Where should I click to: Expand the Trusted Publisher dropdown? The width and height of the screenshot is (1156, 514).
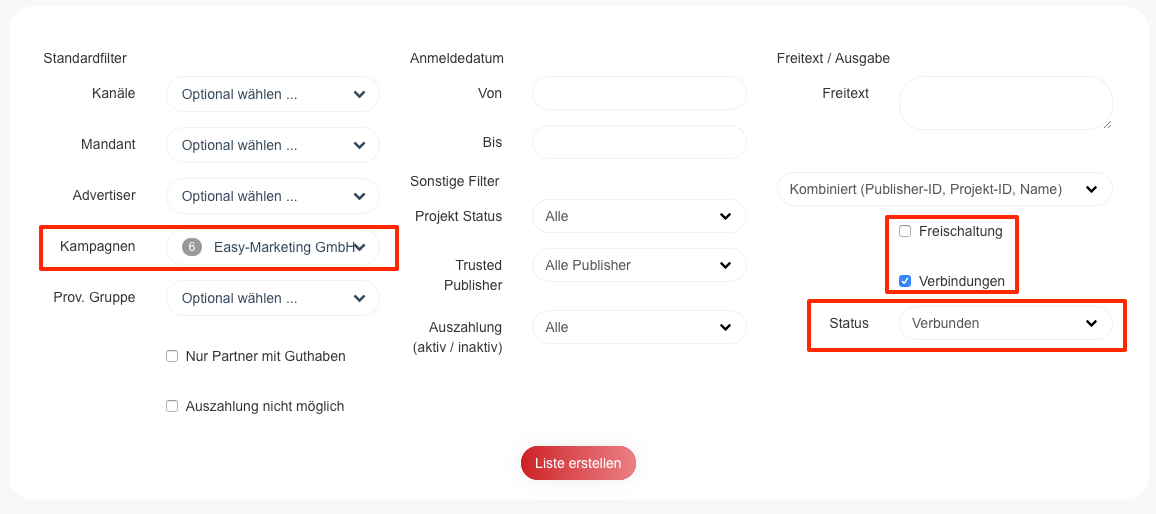[639, 265]
